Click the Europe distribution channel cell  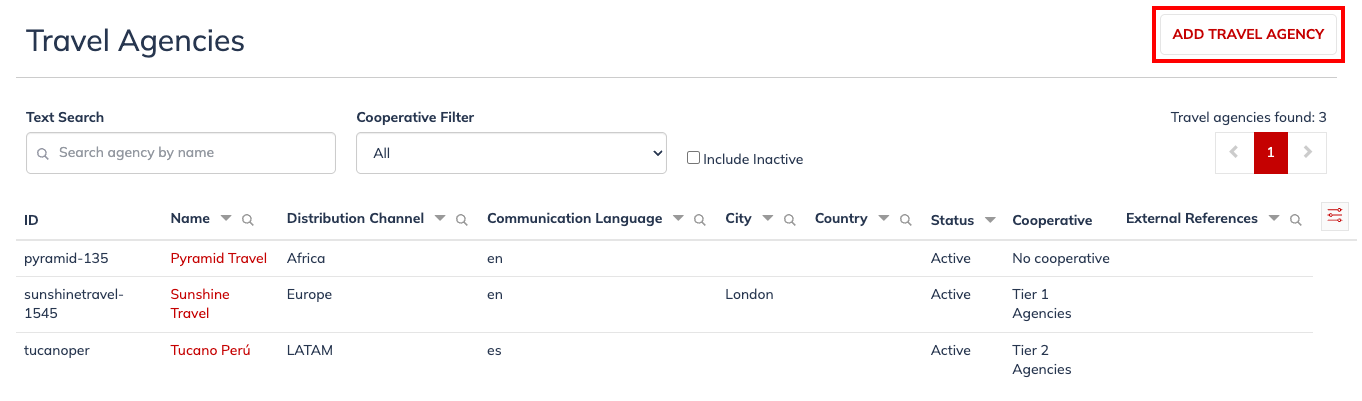(x=309, y=295)
